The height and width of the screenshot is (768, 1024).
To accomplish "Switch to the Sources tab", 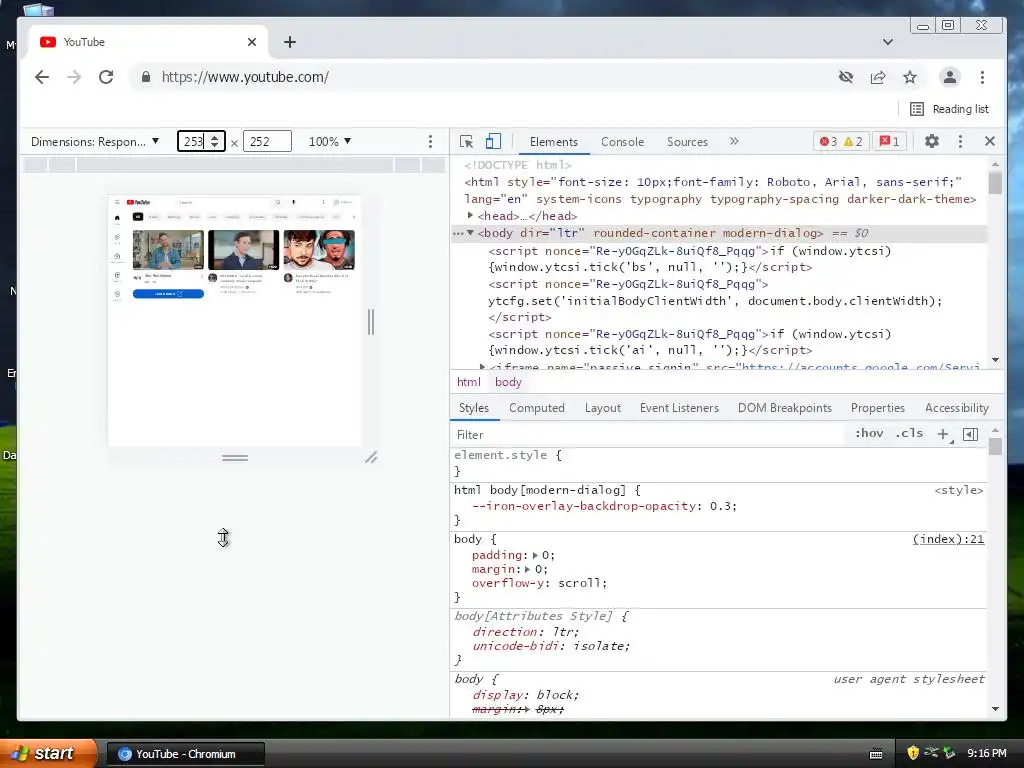I will point(687,142).
